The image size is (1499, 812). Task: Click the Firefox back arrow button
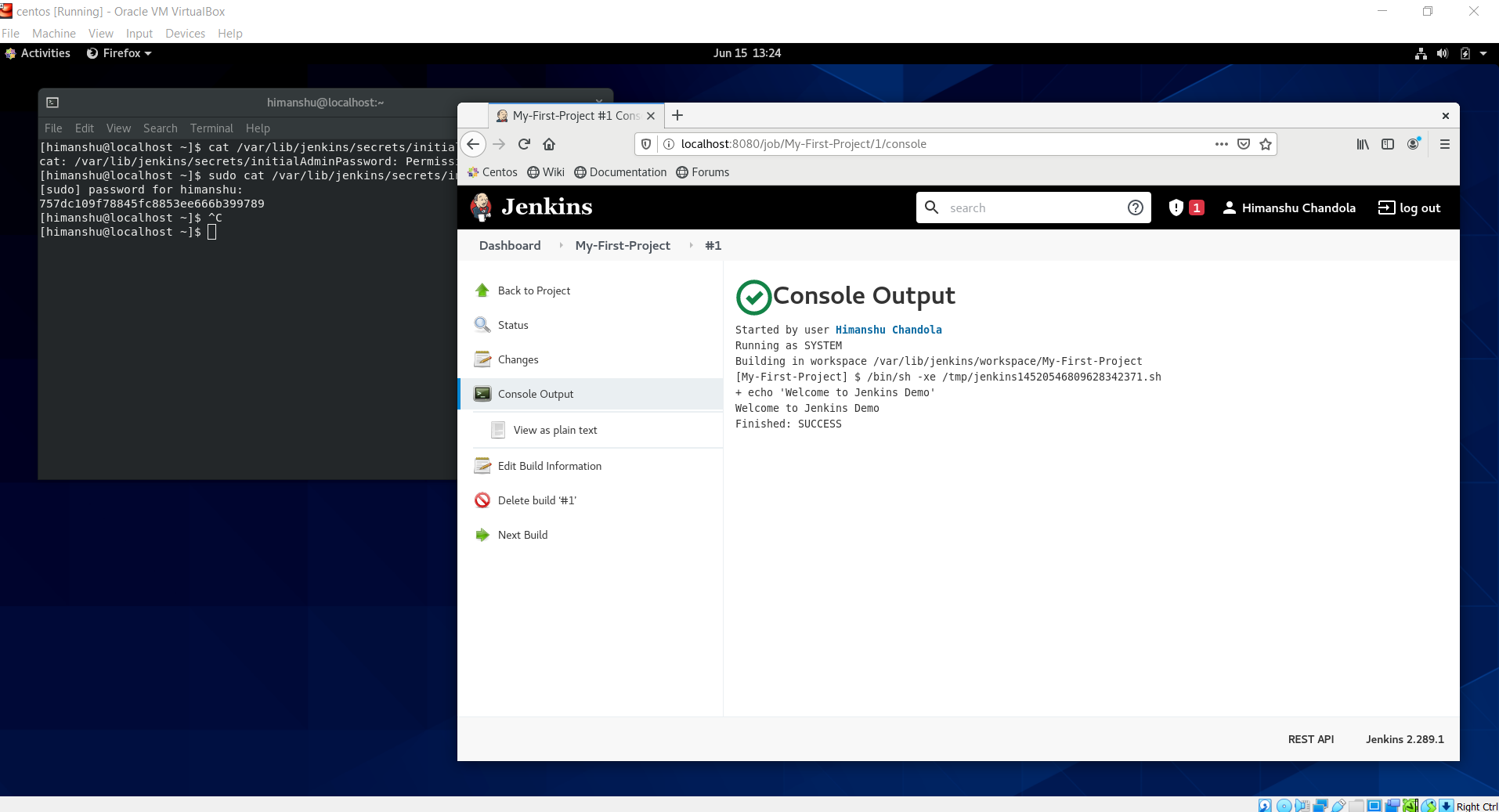click(x=473, y=144)
